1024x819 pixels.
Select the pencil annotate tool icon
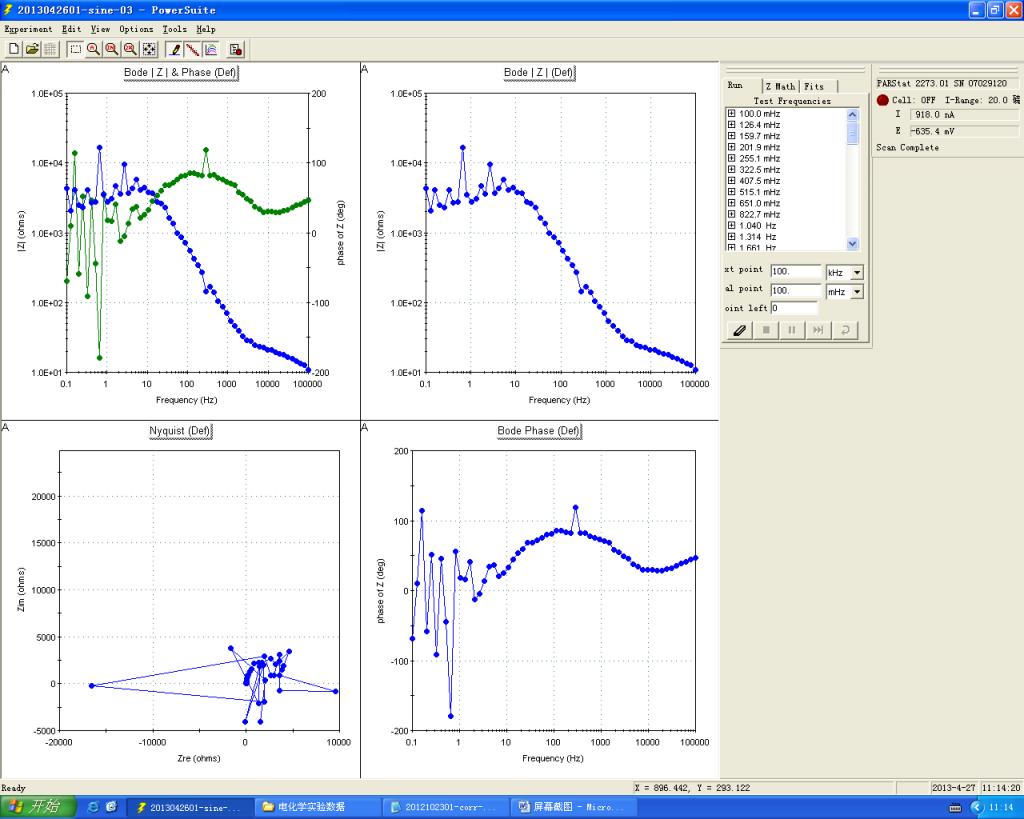click(x=174, y=49)
